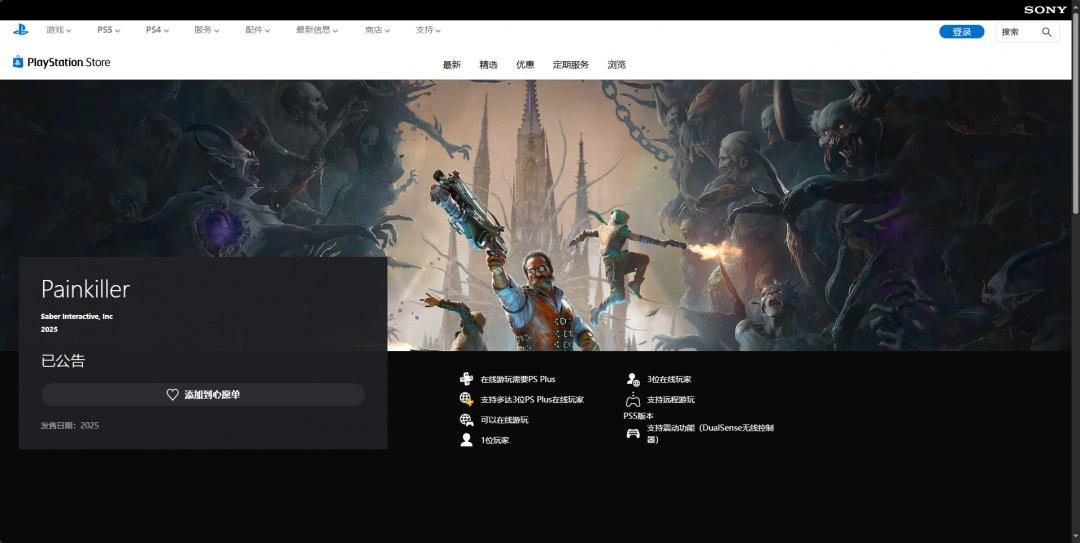
Task: Expand the PS5 dropdown menu
Action: pos(108,30)
